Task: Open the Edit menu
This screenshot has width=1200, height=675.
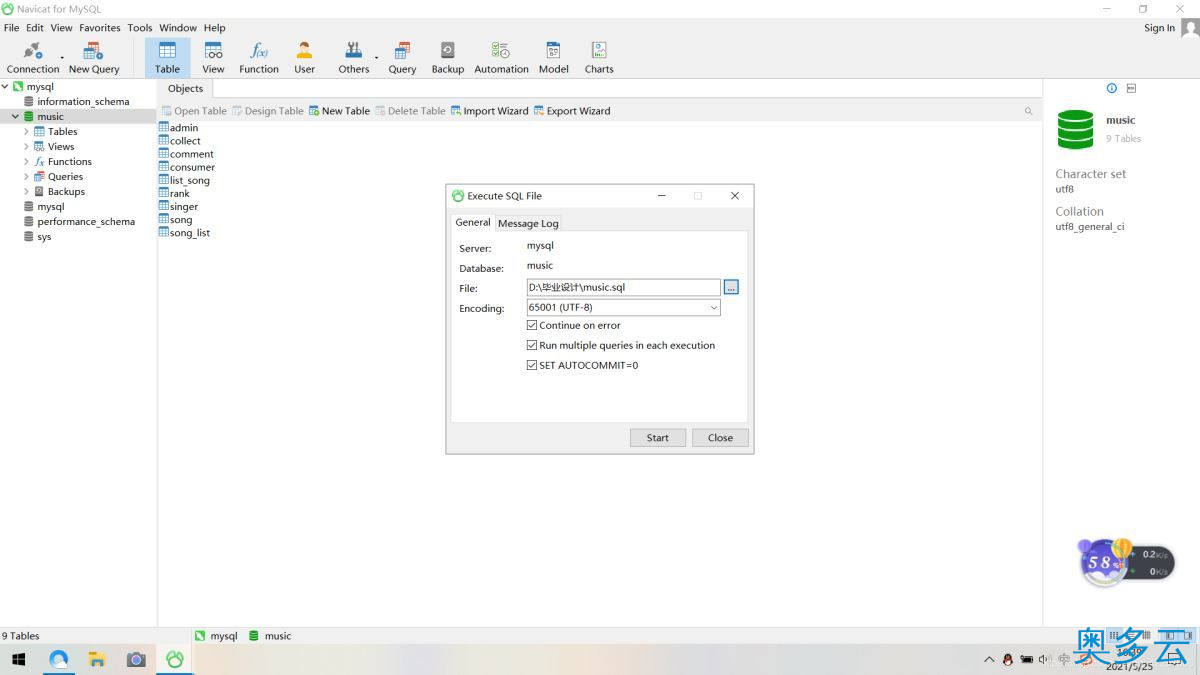Action: point(35,28)
